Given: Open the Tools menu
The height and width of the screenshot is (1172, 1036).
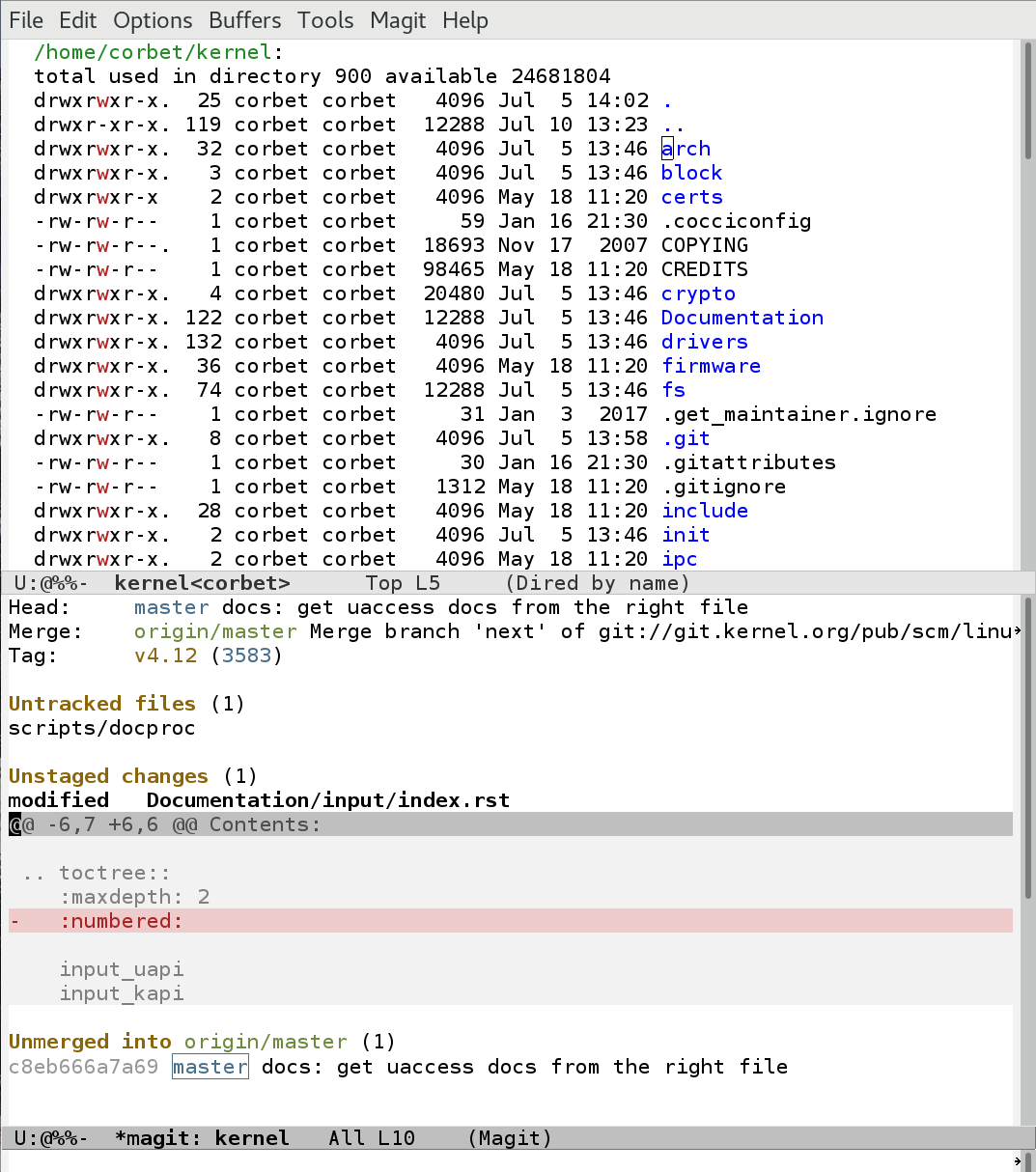Looking at the screenshot, I should [x=325, y=20].
